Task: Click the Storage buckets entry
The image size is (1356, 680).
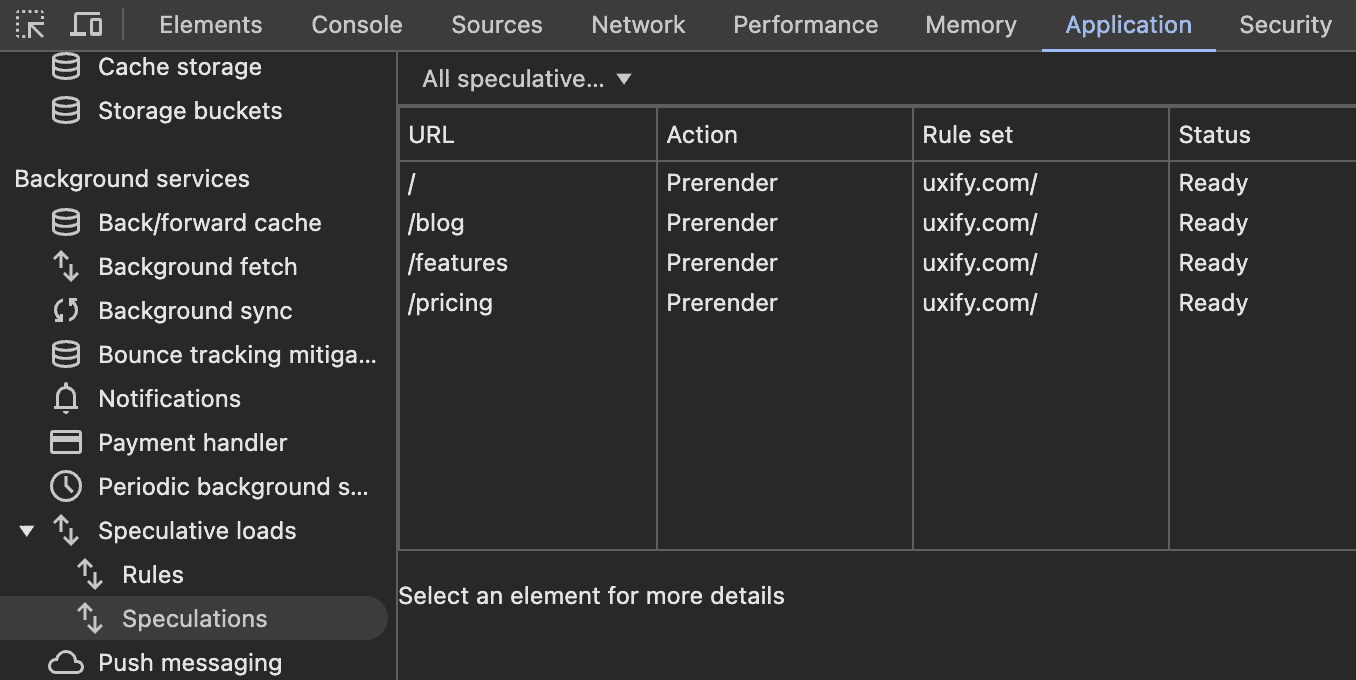Action: coord(189,110)
